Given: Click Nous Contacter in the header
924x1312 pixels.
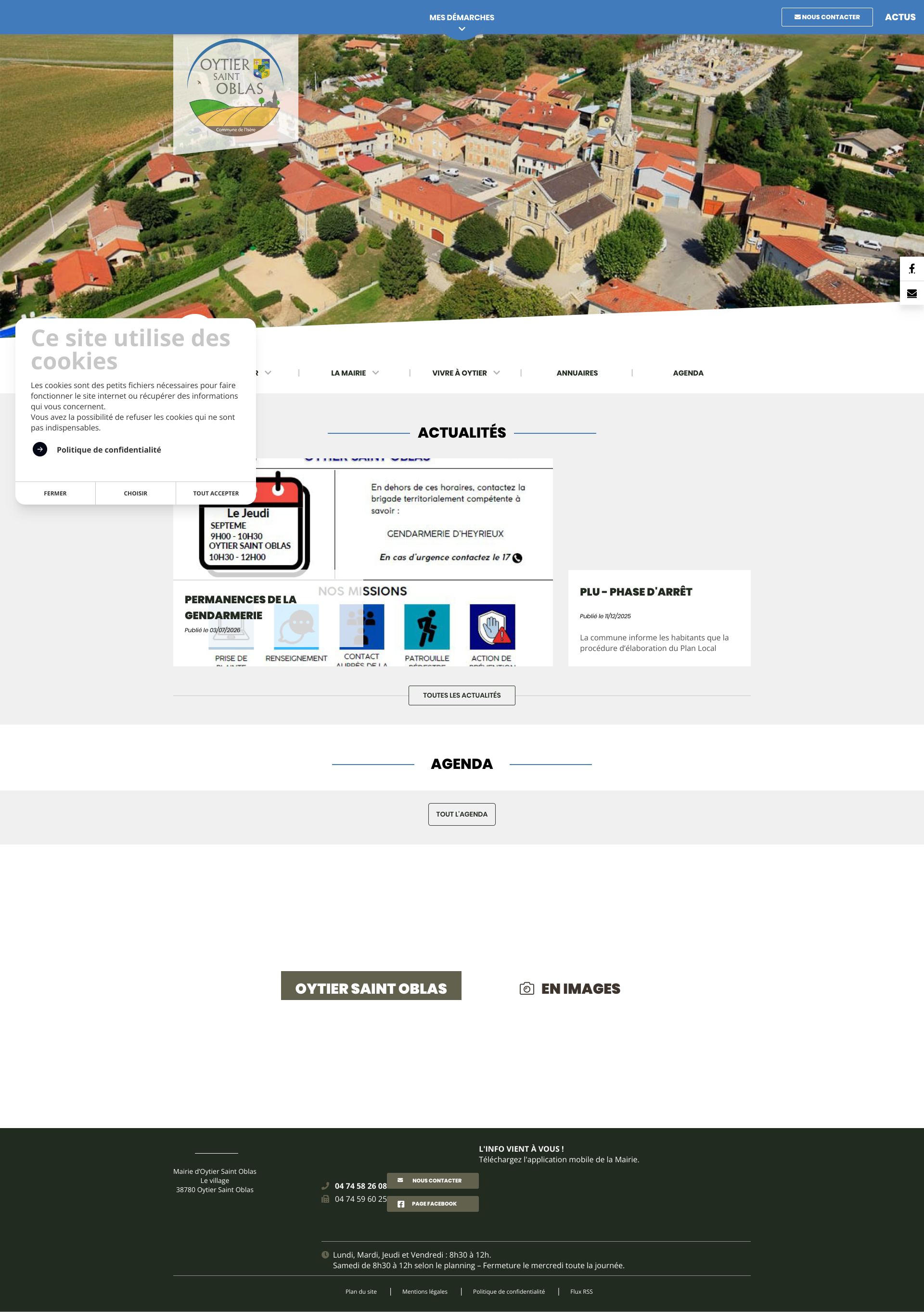Looking at the screenshot, I should [x=827, y=17].
